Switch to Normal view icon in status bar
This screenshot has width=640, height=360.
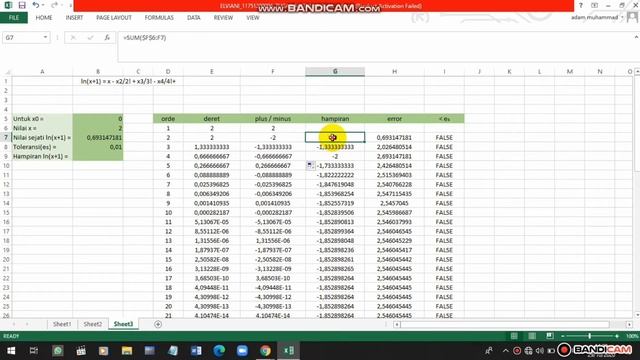[x=514, y=336]
